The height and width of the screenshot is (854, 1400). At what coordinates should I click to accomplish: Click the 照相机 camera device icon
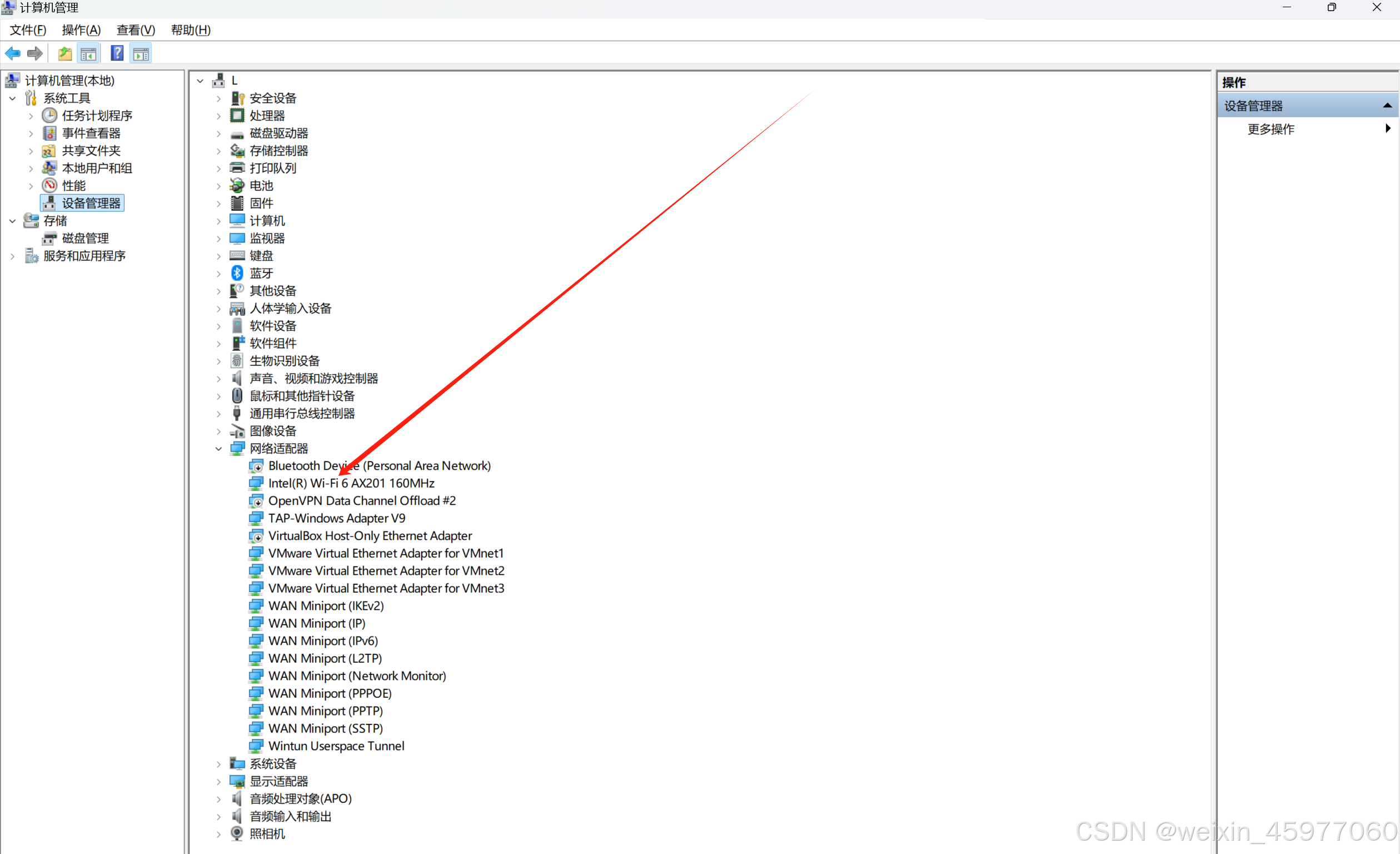pyautogui.click(x=237, y=833)
